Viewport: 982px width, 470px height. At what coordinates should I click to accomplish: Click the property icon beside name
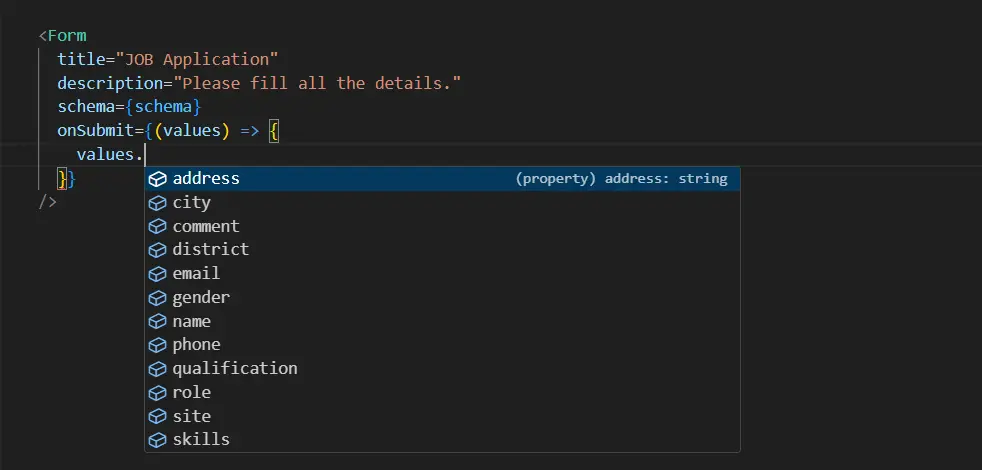click(x=157, y=322)
